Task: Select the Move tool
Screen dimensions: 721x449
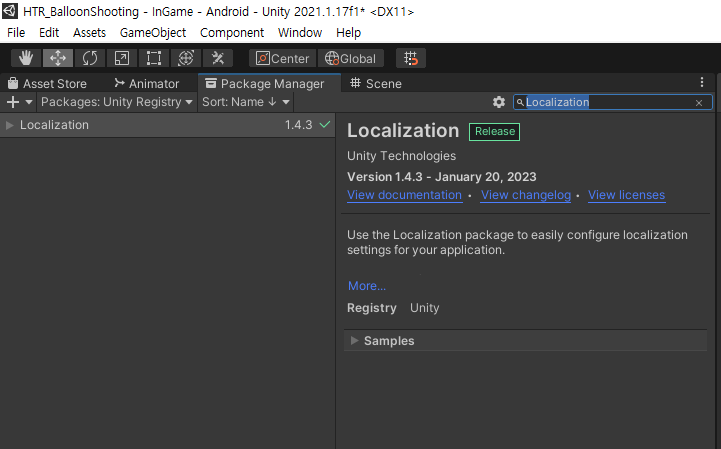Action: pyautogui.click(x=58, y=58)
